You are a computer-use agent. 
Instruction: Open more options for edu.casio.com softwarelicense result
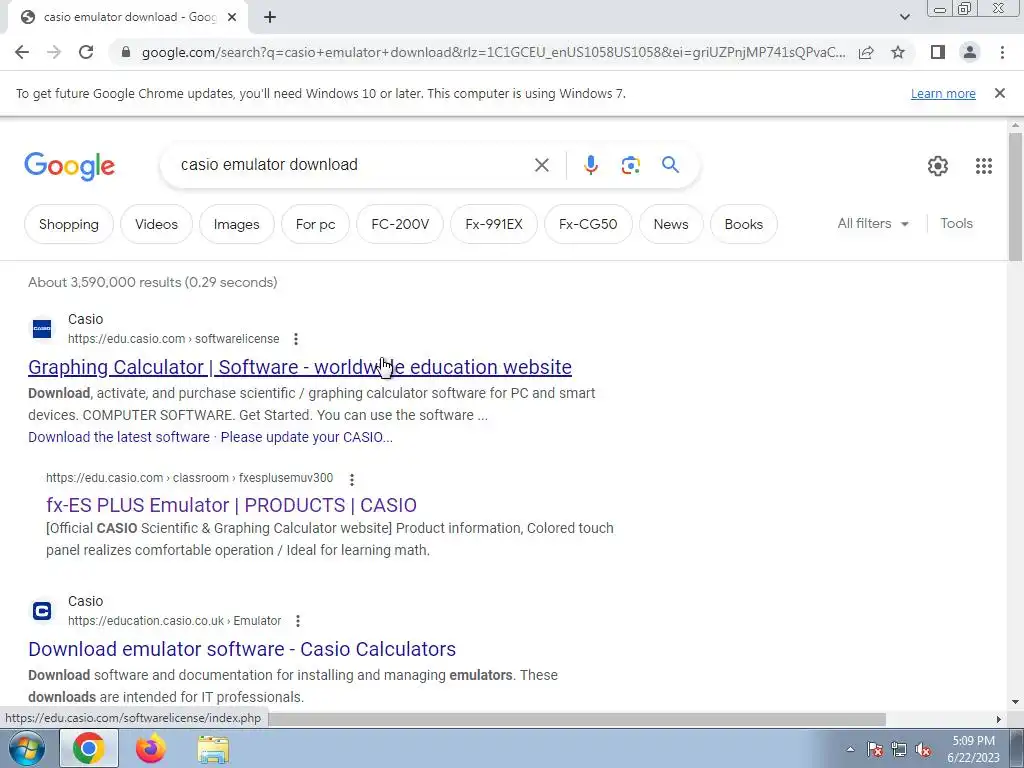pyautogui.click(x=296, y=339)
